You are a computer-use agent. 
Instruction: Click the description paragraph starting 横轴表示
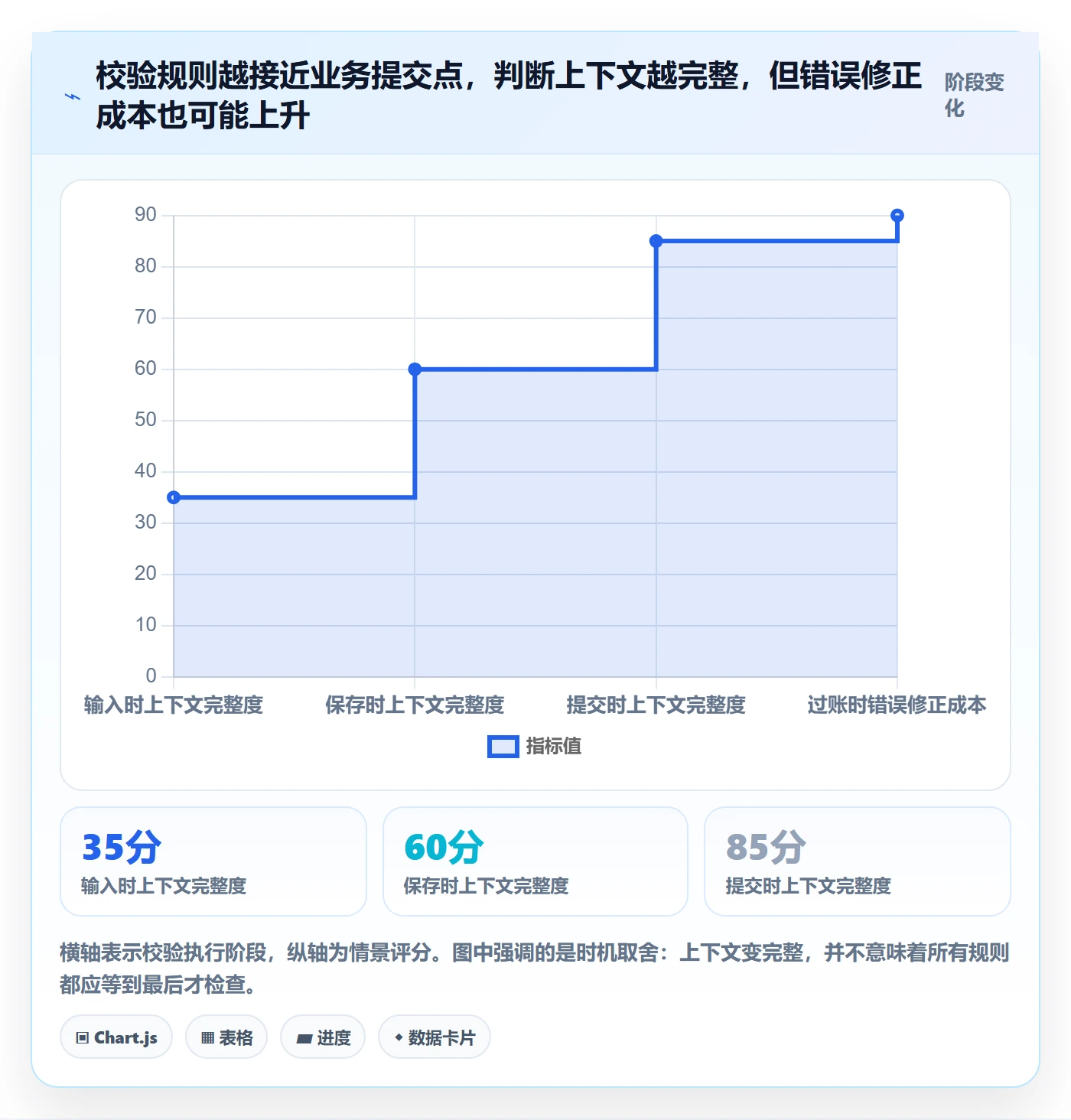click(x=535, y=969)
